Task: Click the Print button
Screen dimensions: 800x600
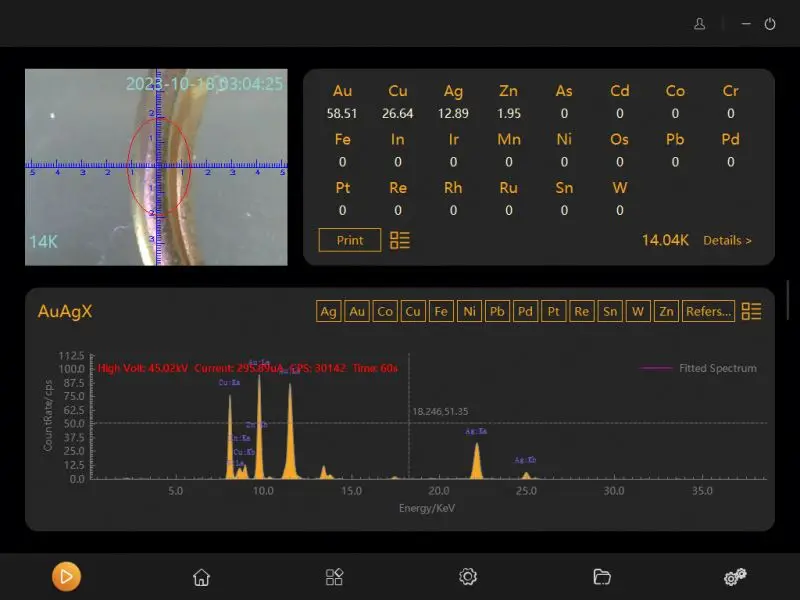Action: (x=349, y=240)
